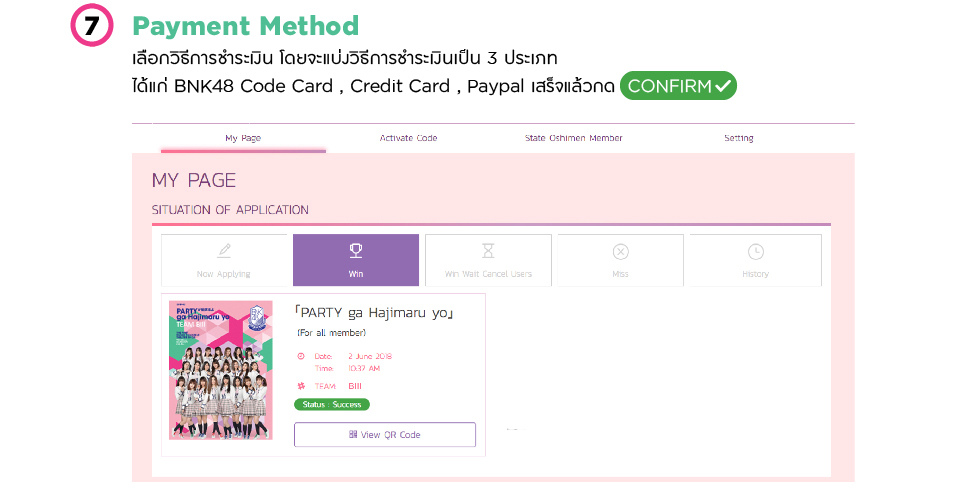Open the Setting tab
960x493 pixels.
tap(738, 138)
